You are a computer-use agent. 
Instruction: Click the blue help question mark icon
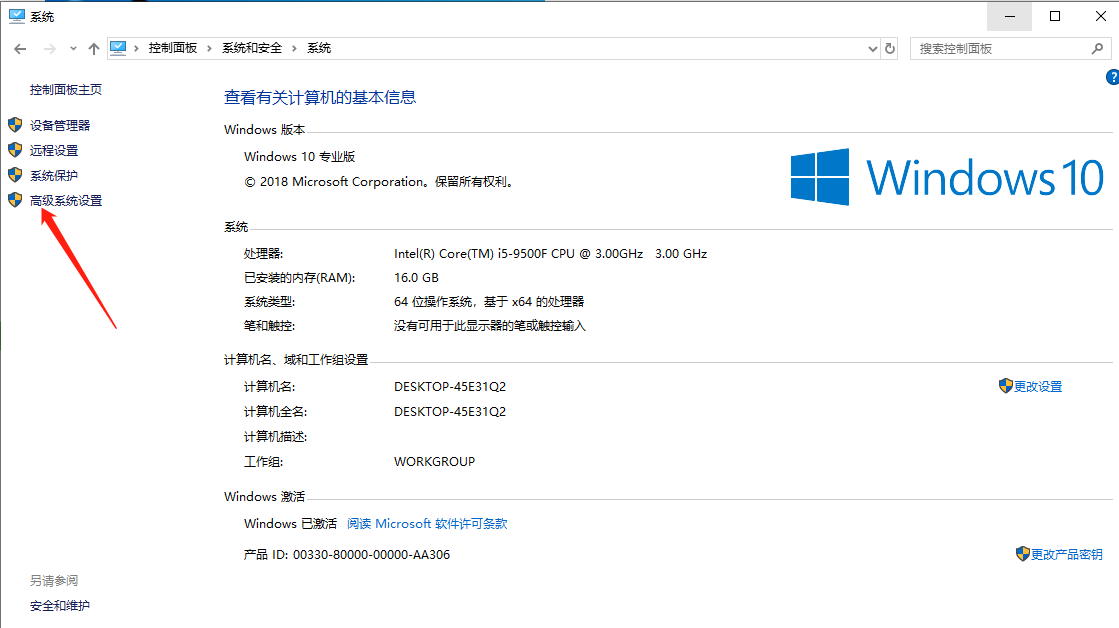point(1112,76)
